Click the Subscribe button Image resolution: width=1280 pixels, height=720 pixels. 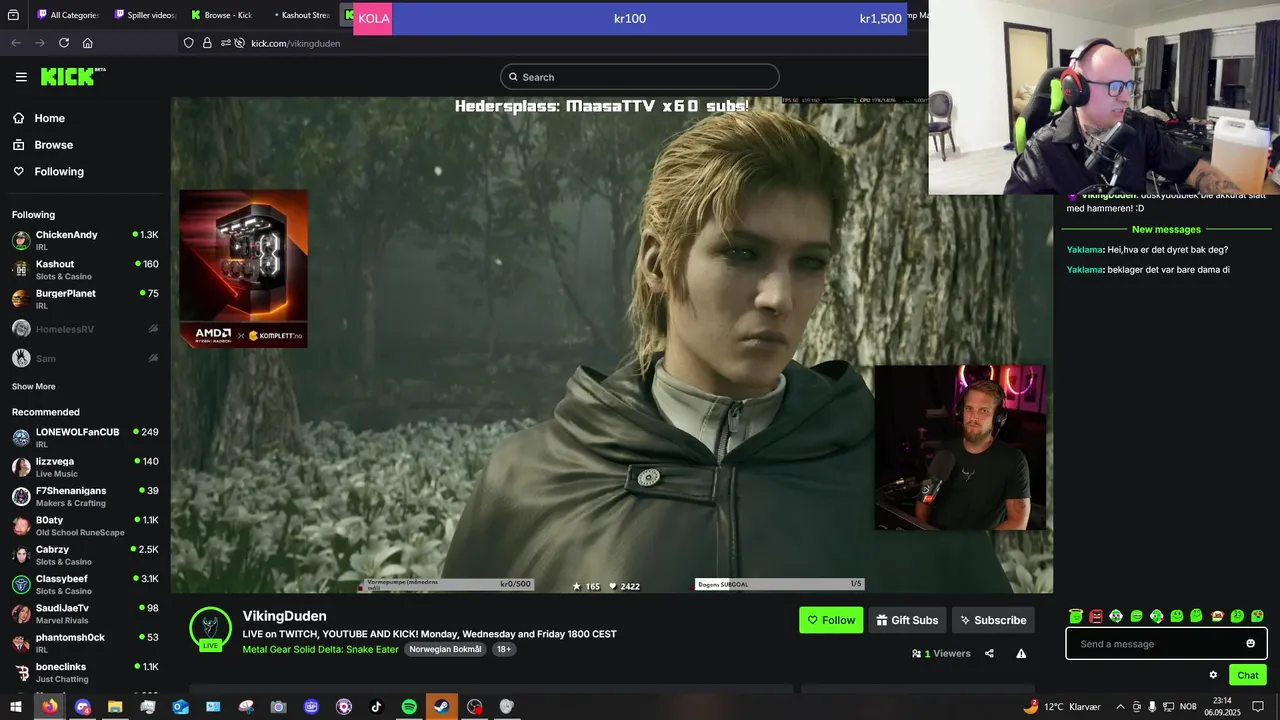(x=993, y=620)
